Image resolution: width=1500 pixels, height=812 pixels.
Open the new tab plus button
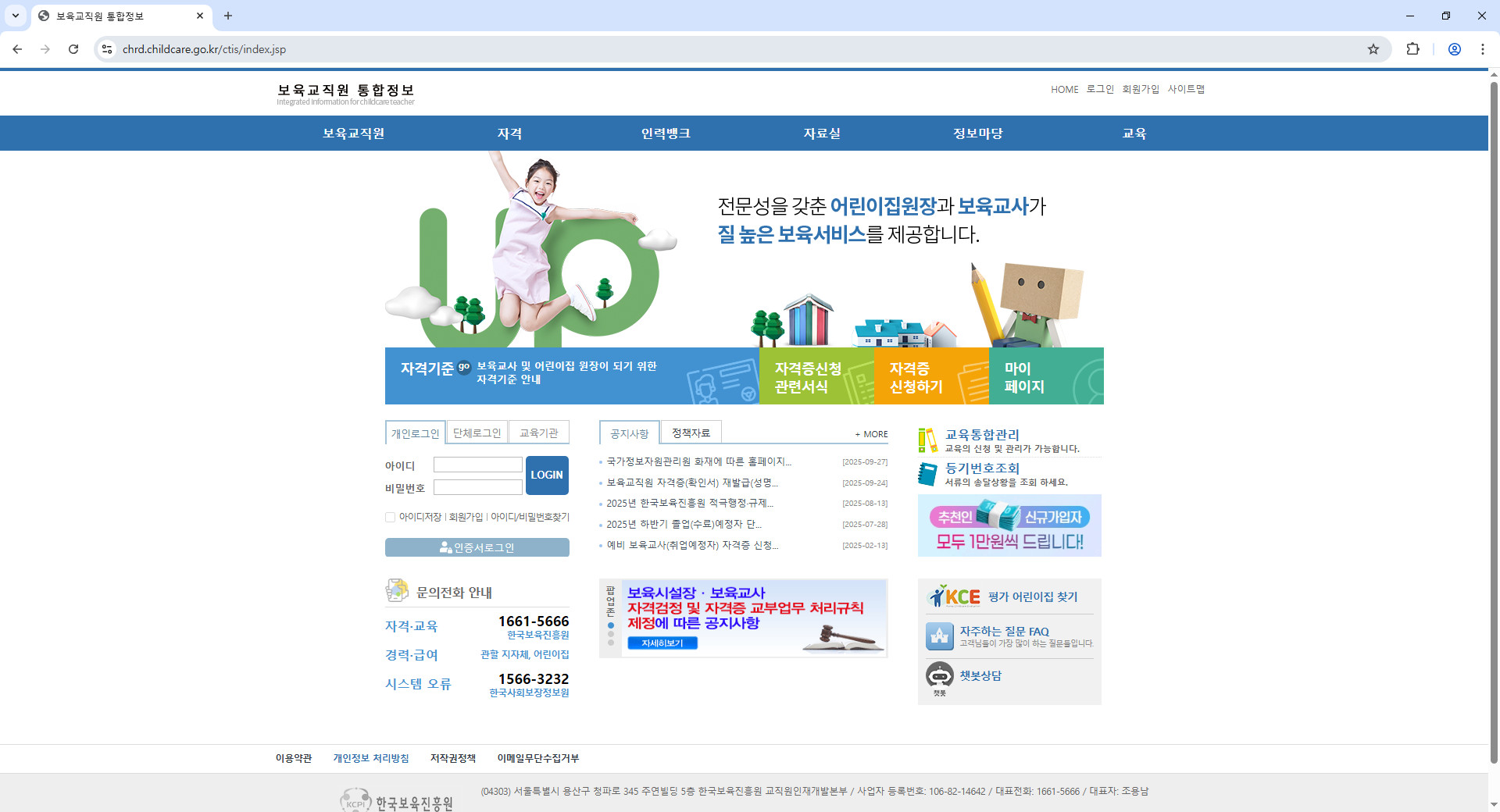(x=228, y=16)
